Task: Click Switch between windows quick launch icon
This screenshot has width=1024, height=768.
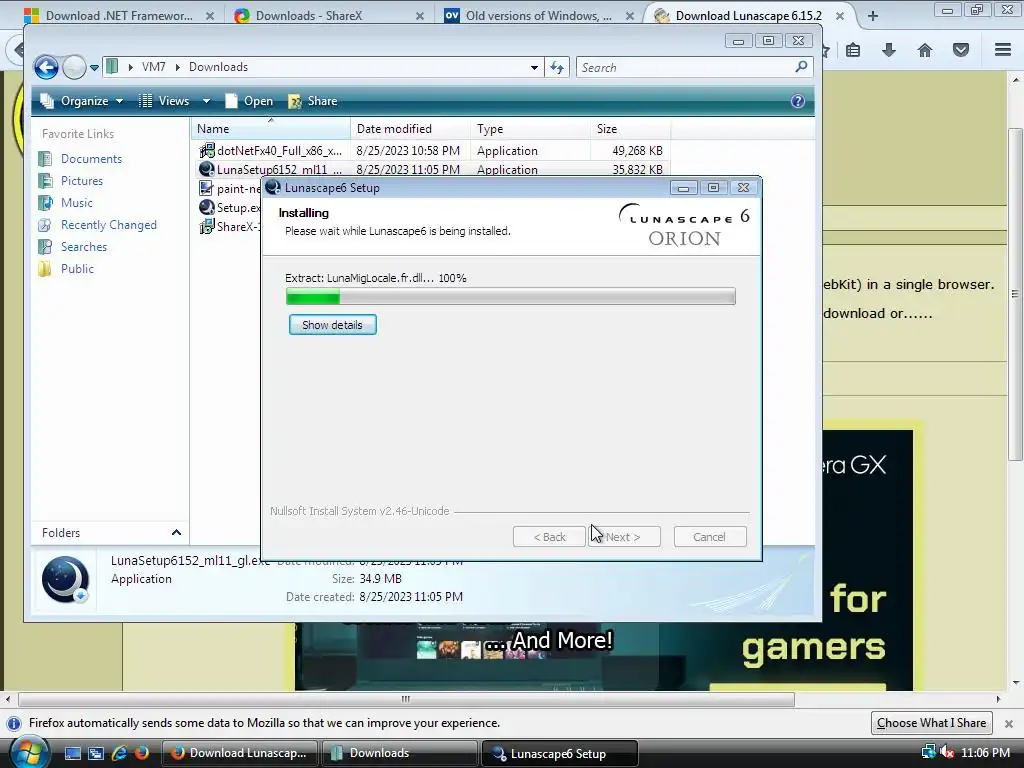Action: 96,754
